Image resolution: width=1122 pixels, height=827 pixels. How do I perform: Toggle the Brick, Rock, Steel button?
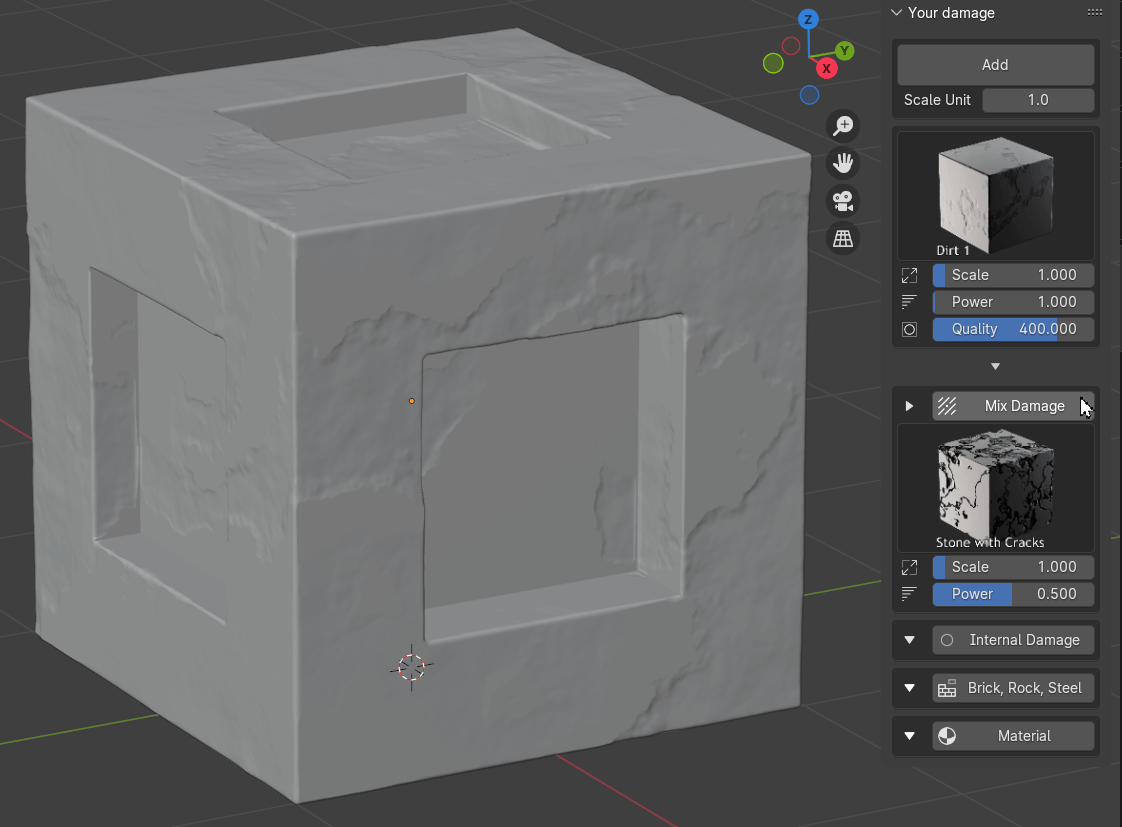[1013, 688]
